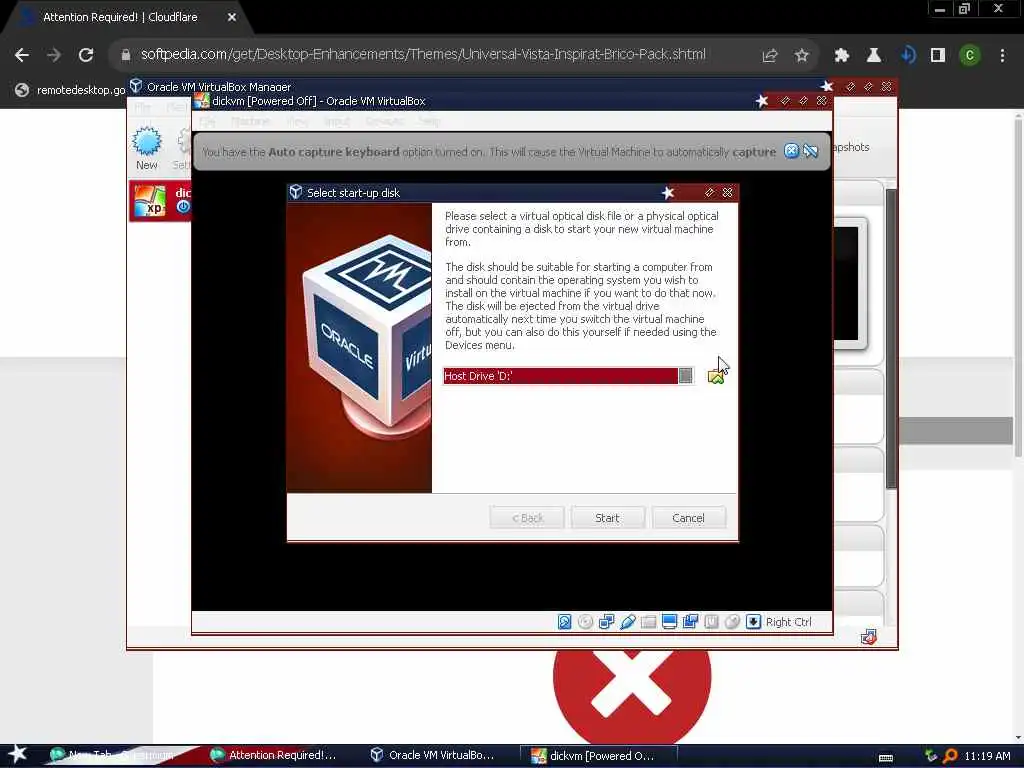Open the green C profile avatar
1024x768 pixels.
(970, 56)
